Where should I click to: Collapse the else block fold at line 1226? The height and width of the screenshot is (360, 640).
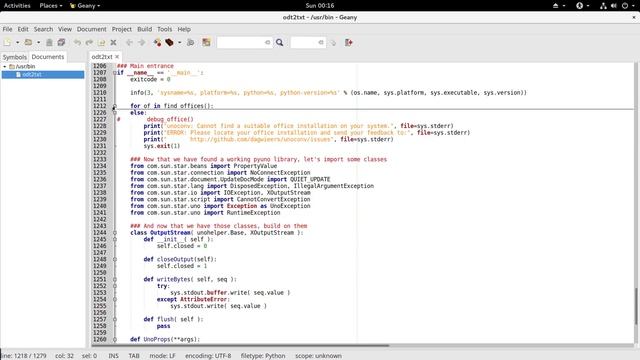coord(115,113)
